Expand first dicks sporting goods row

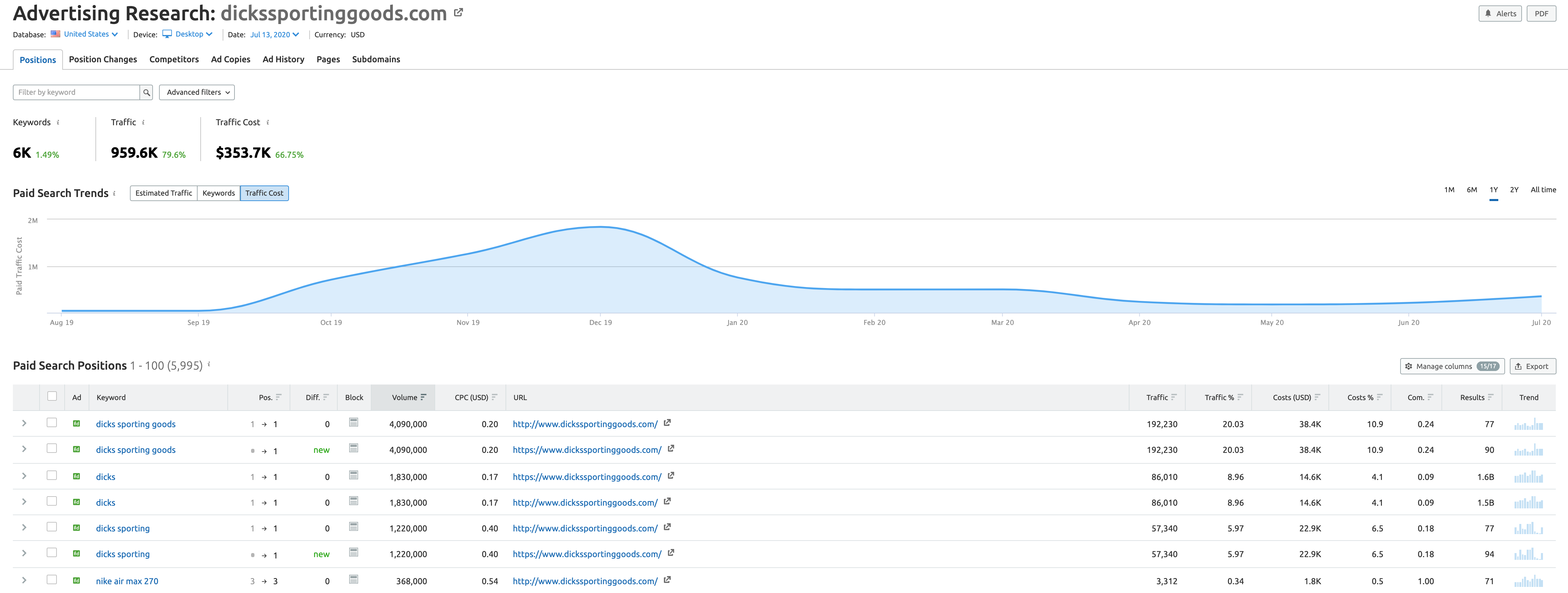tap(24, 423)
